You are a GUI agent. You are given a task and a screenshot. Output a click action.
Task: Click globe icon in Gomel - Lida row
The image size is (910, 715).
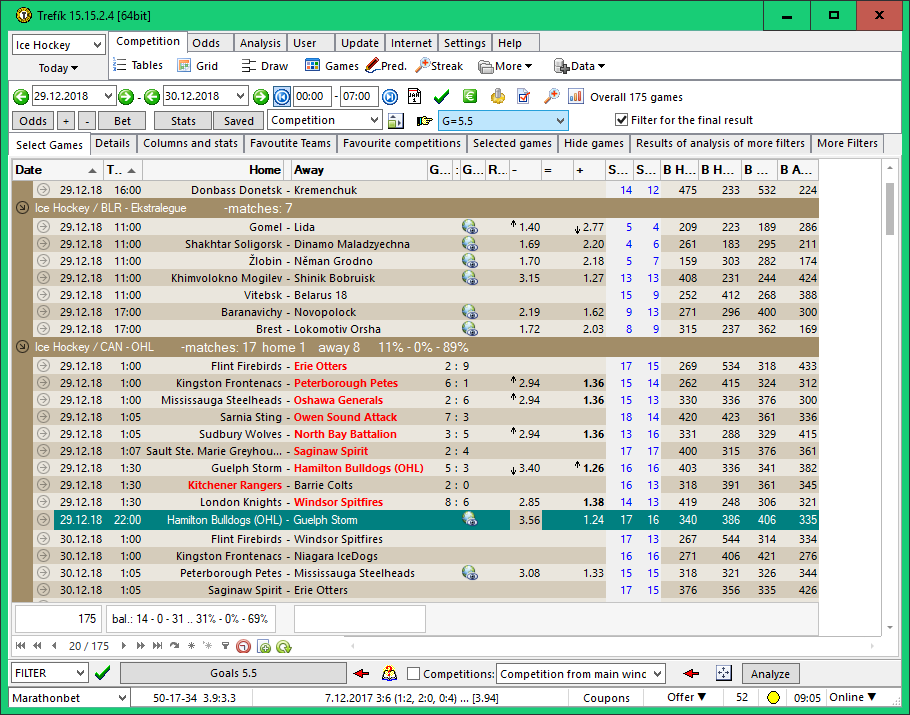click(469, 227)
